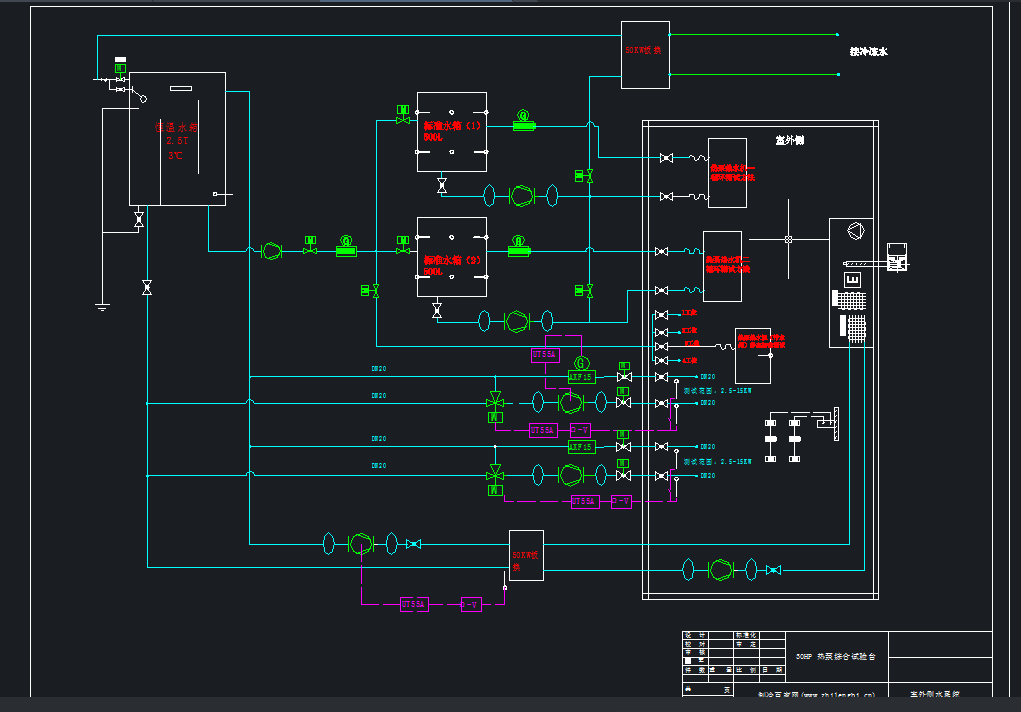Click the drain valve under standard tank (1)
Screen dimensions: 1021x712
click(x=442, y=186)
